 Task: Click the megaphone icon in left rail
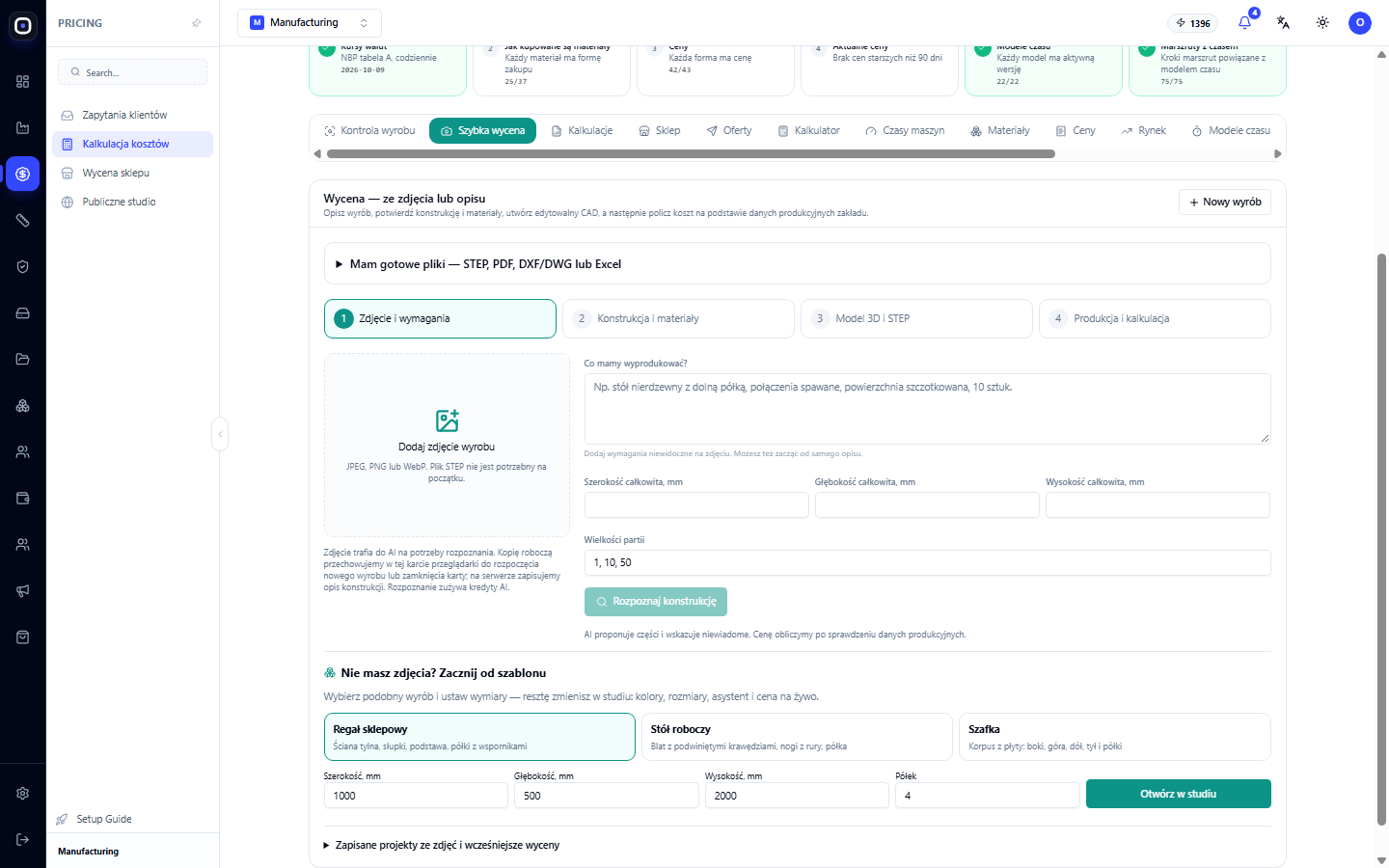(23, 591)
